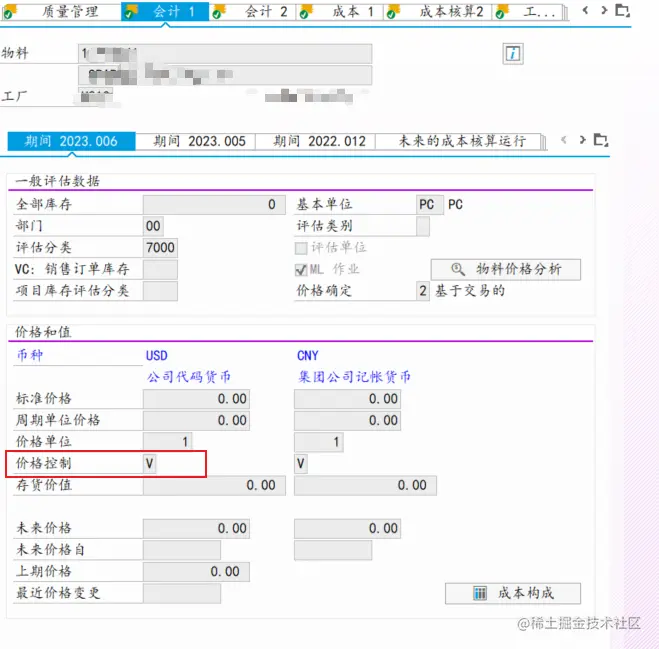Click the 币种 label link
This screenshot has height=649, width=659.
29,356
